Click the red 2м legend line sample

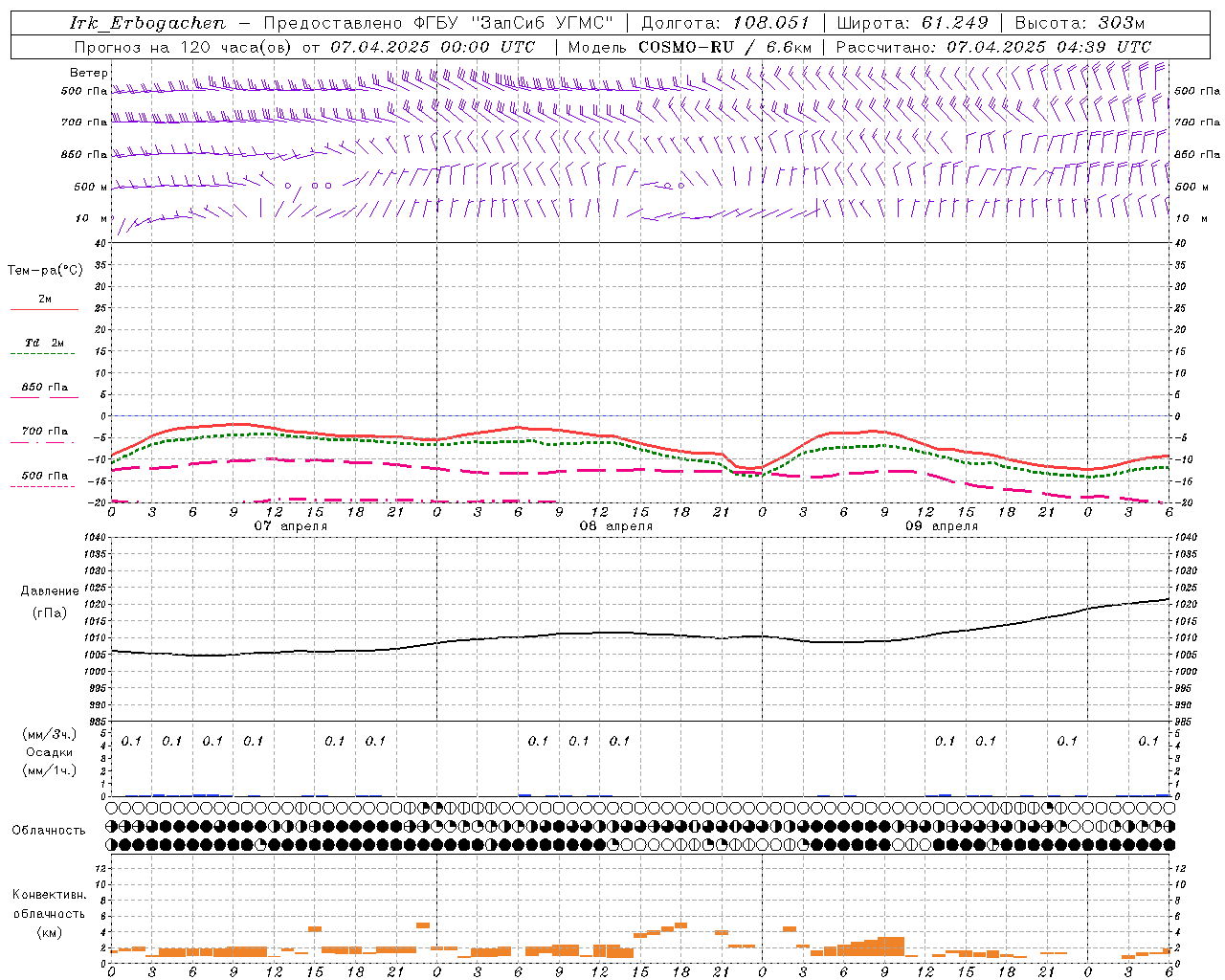click(44, 309)
